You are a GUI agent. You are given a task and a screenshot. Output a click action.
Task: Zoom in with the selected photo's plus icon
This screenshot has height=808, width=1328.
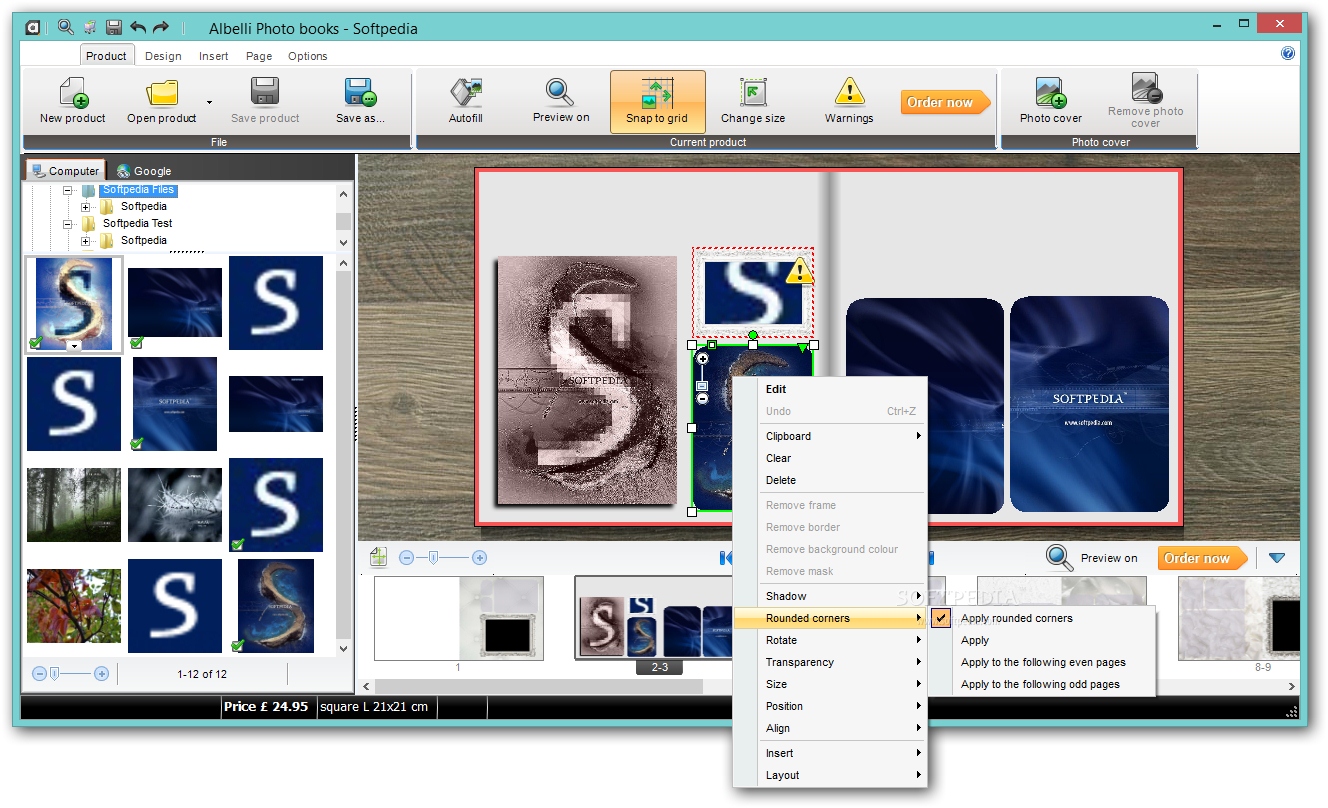(703, 359)
